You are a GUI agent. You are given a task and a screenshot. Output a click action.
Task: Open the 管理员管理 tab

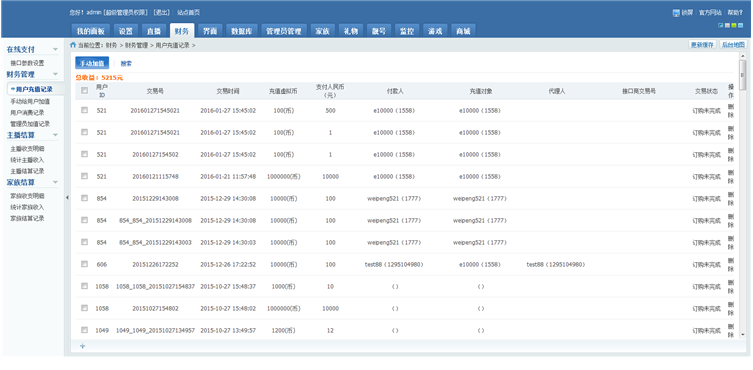pos(284,31)
